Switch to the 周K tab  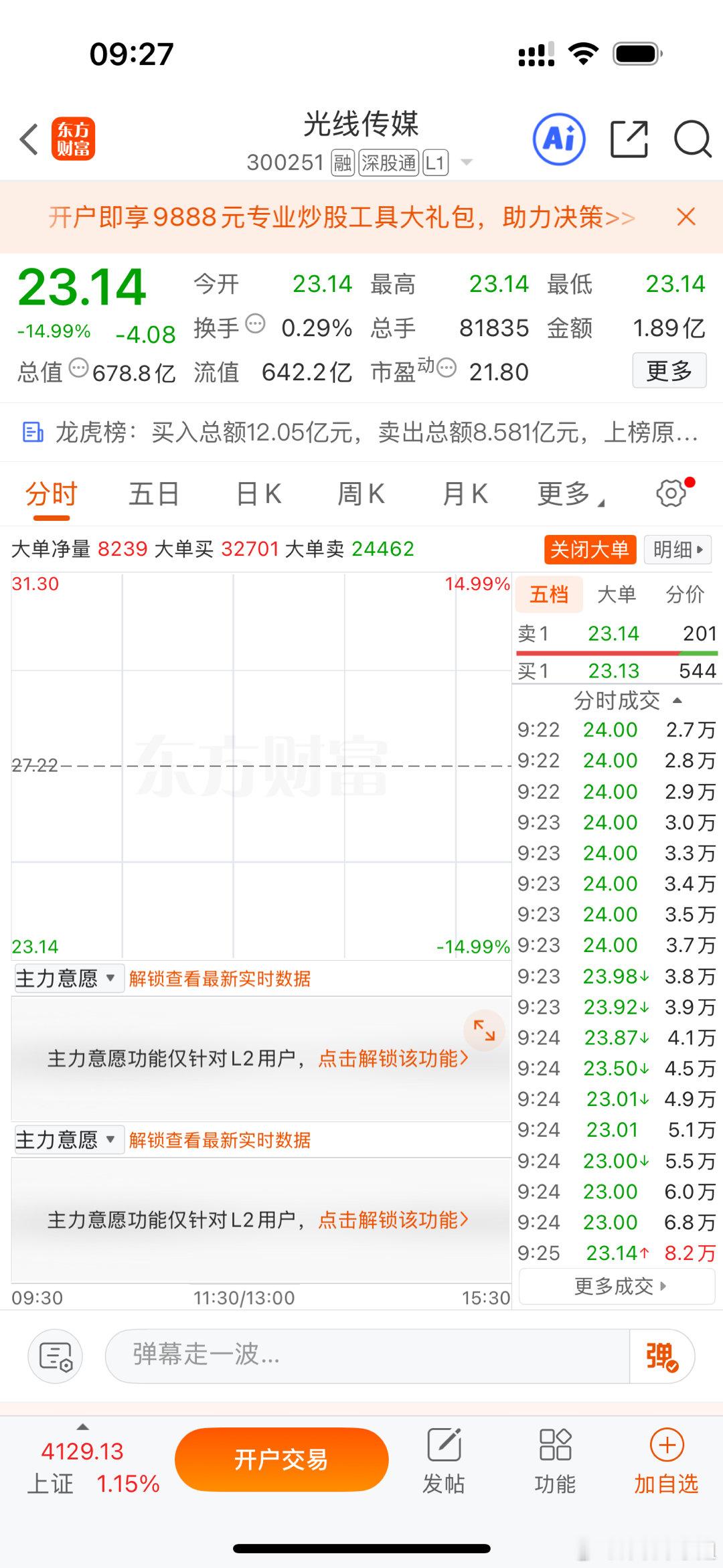tap(361, 494)
